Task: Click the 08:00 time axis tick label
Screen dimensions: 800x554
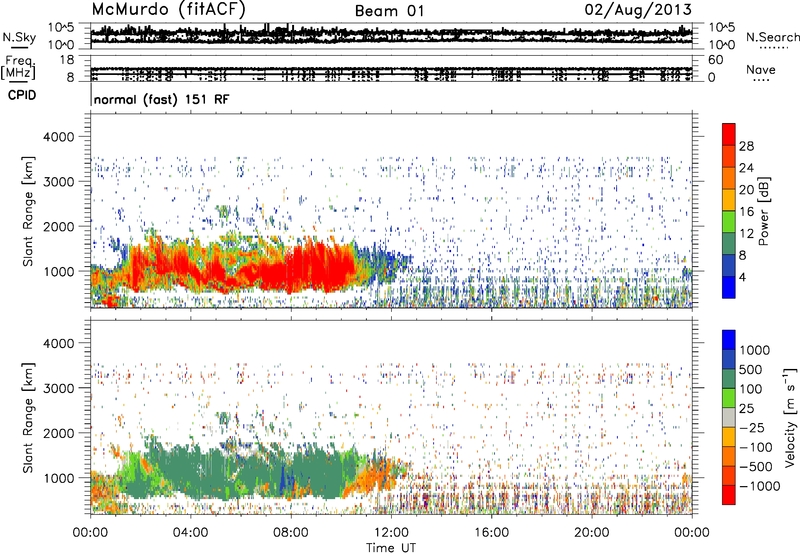Action: [291, 533]
